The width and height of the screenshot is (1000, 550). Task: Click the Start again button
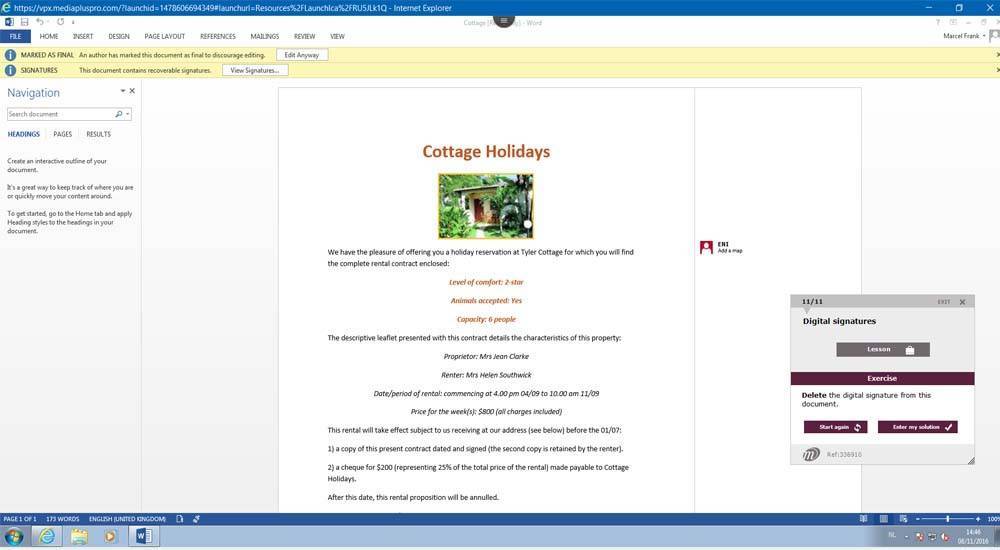click(x=835, y=427)
